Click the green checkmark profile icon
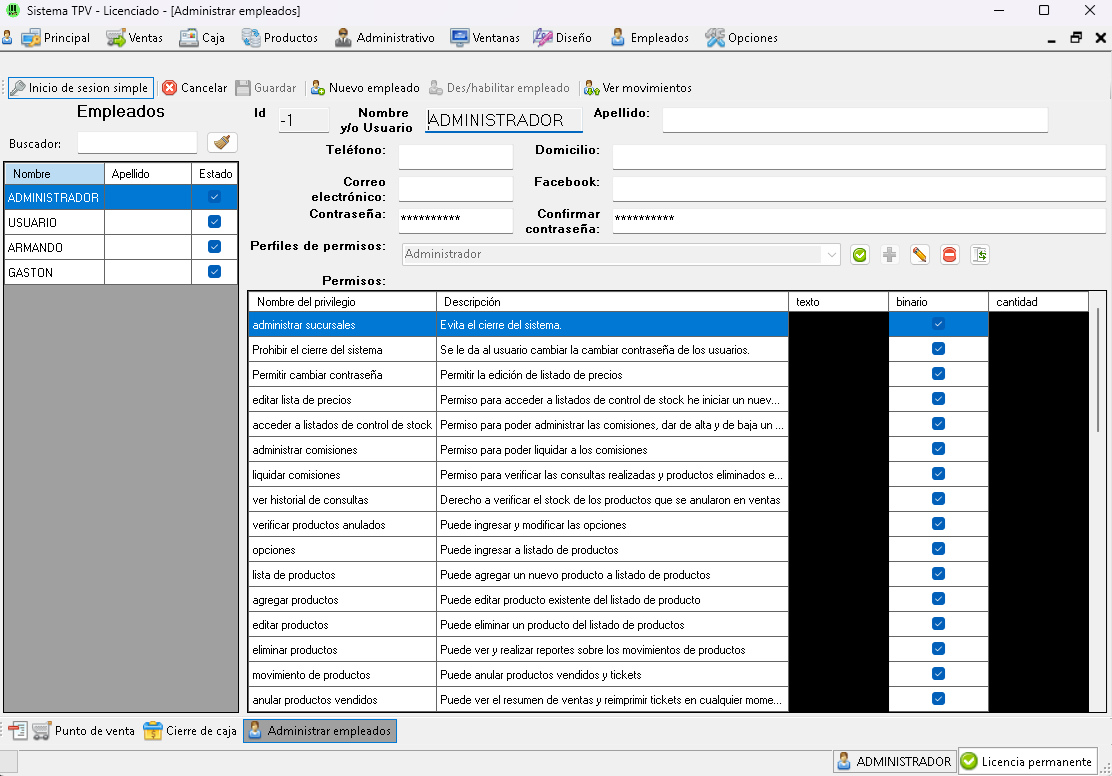 (x=859, y=255)
